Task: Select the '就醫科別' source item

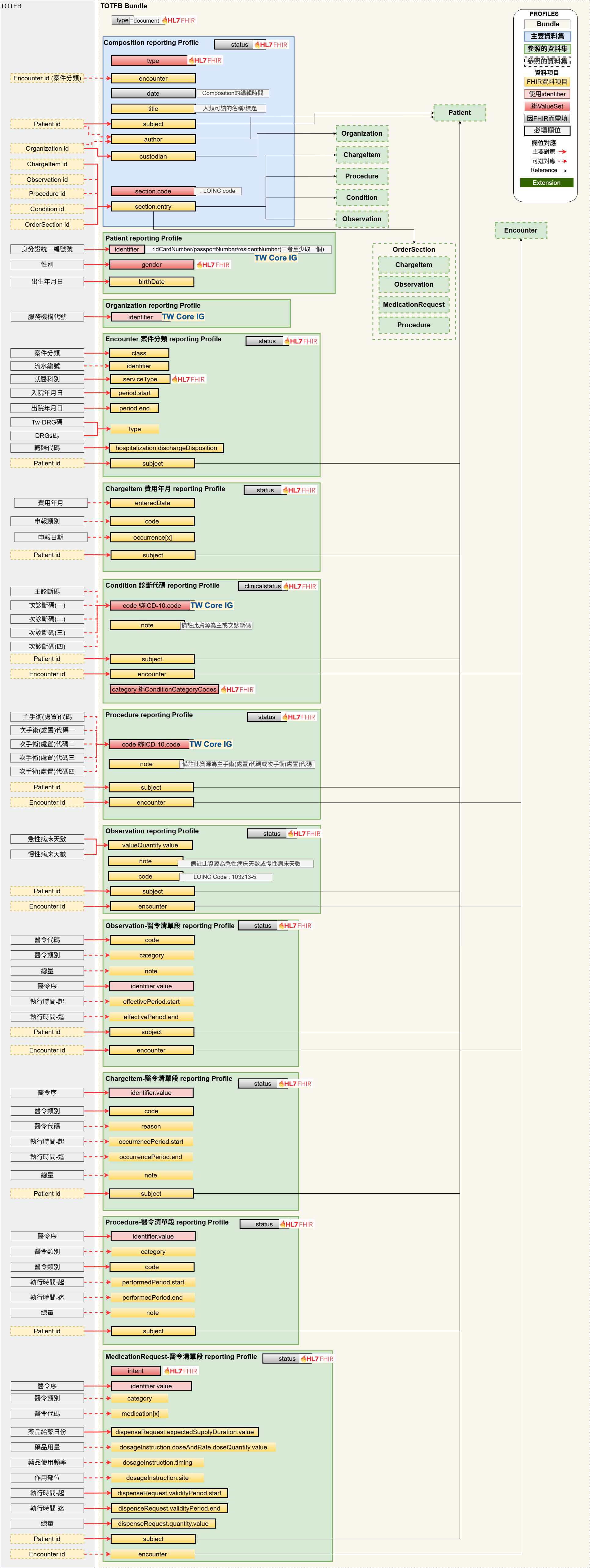Action: coord(47,379)
